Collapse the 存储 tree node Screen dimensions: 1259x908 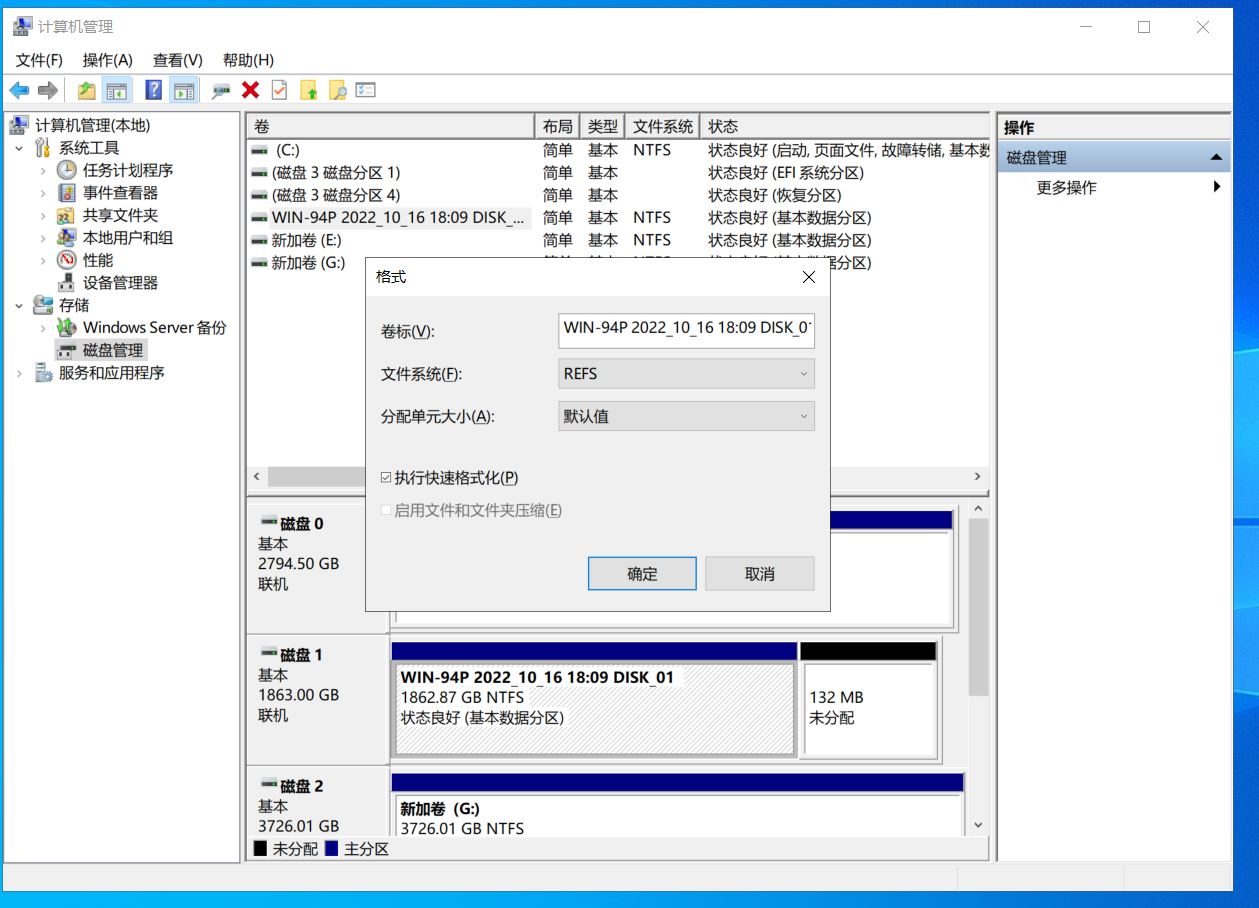[x=19, y=305]
